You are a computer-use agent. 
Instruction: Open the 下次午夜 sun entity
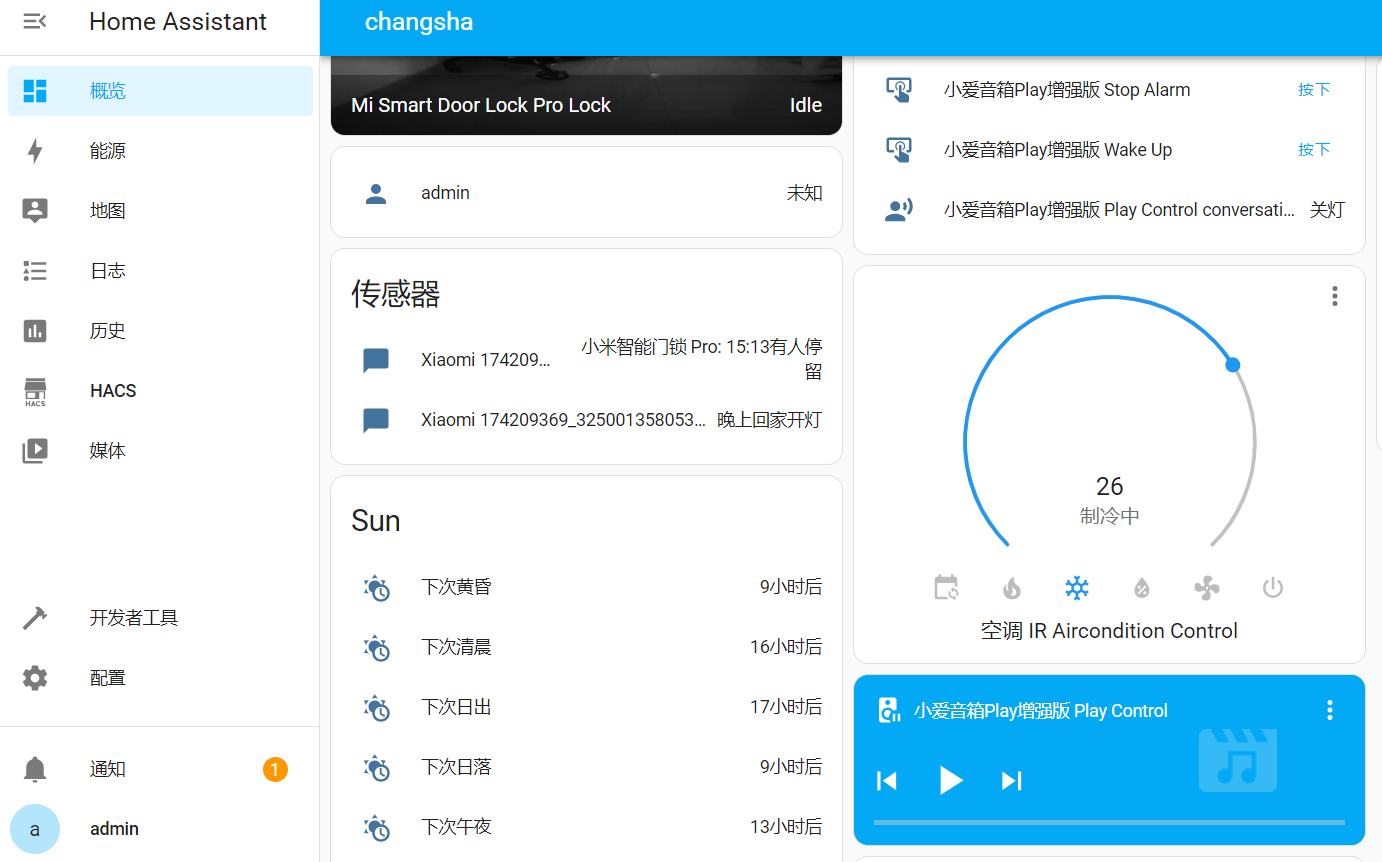[x=586, y=827]
